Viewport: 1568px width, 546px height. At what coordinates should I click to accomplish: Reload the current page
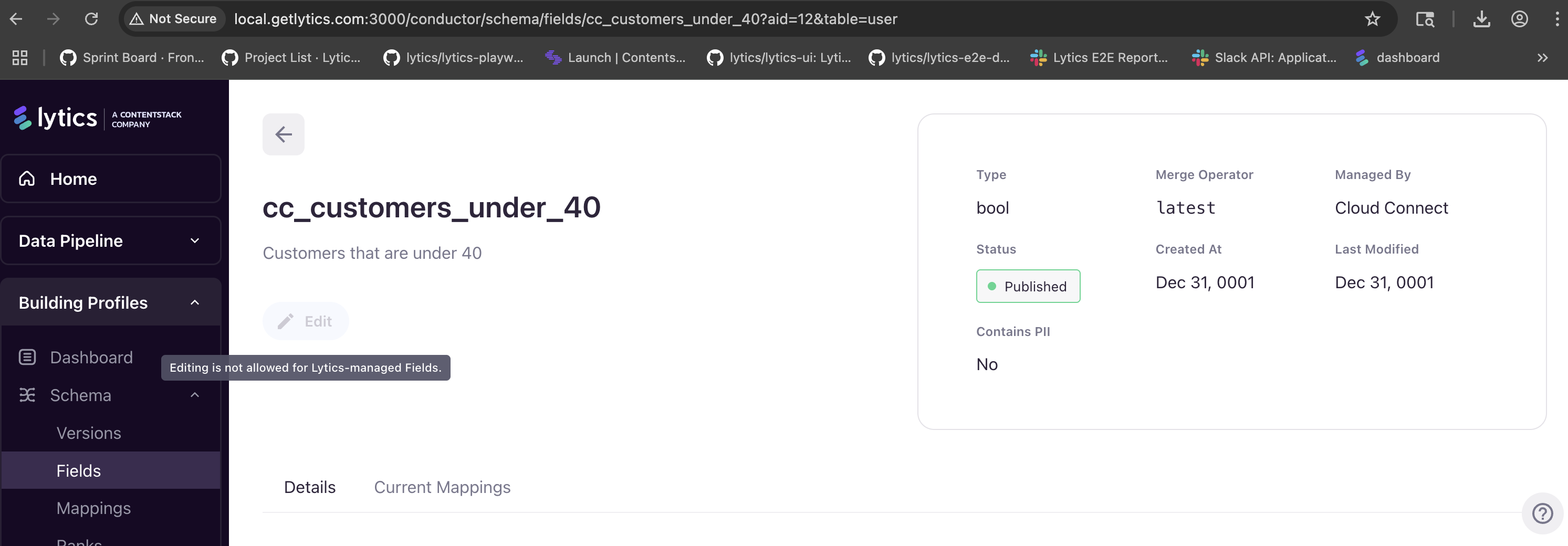click(91, 19)
